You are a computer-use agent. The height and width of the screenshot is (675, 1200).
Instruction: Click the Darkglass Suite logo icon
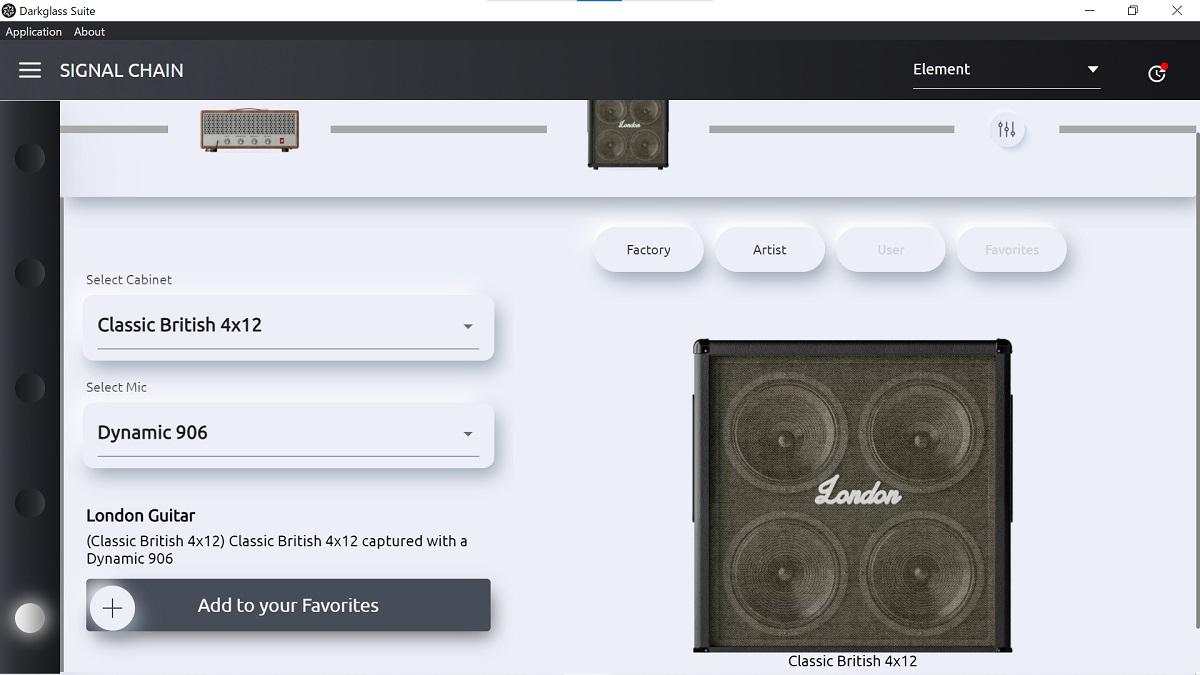(9, 10)
